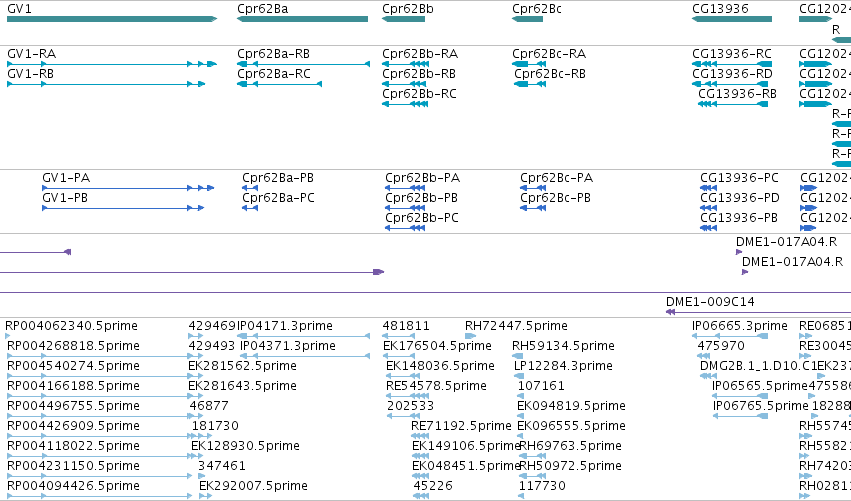Open EST EK281643.5prime

pyautogui.click(x=243, y=386)
